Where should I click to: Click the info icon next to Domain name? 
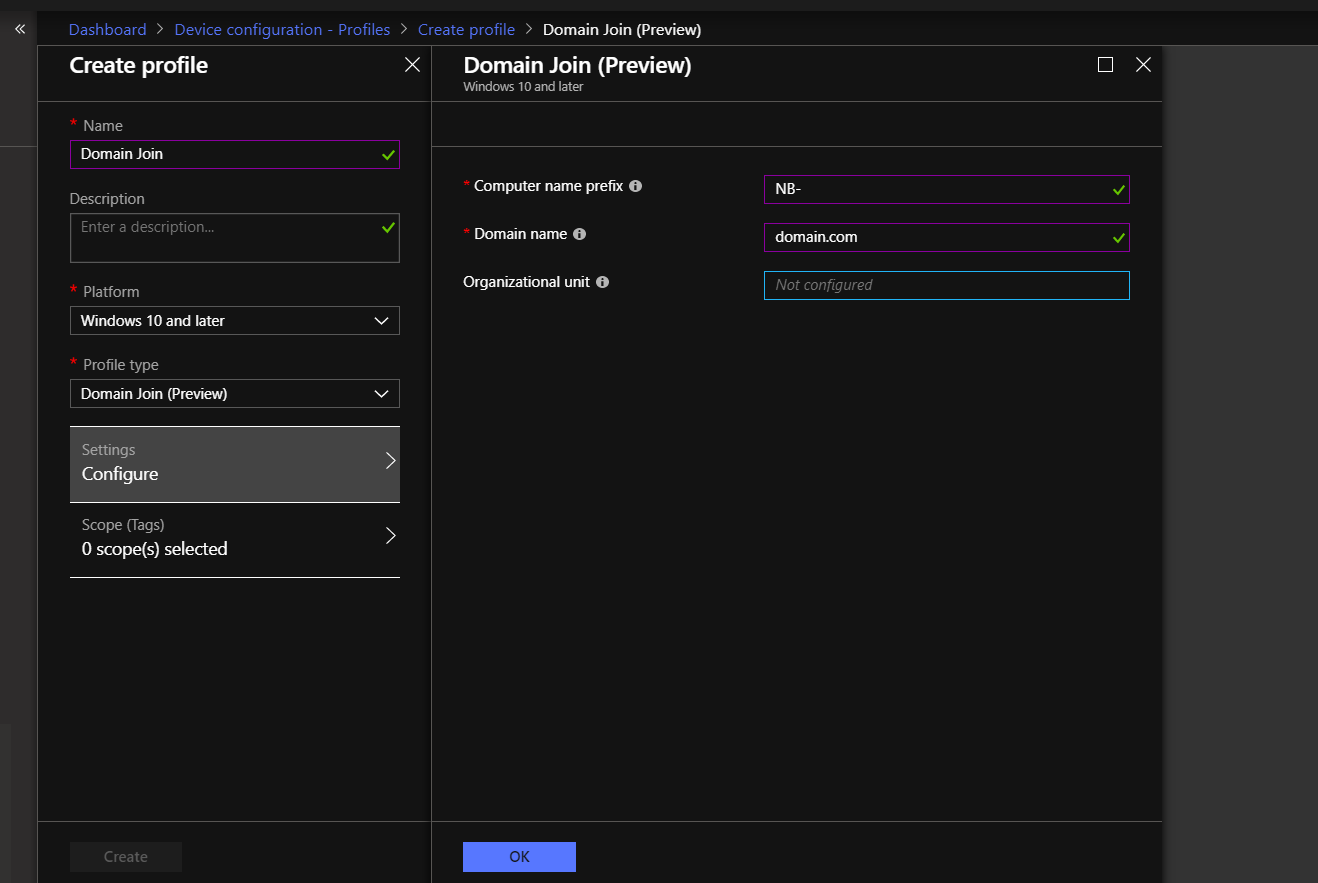pos(580,233)
